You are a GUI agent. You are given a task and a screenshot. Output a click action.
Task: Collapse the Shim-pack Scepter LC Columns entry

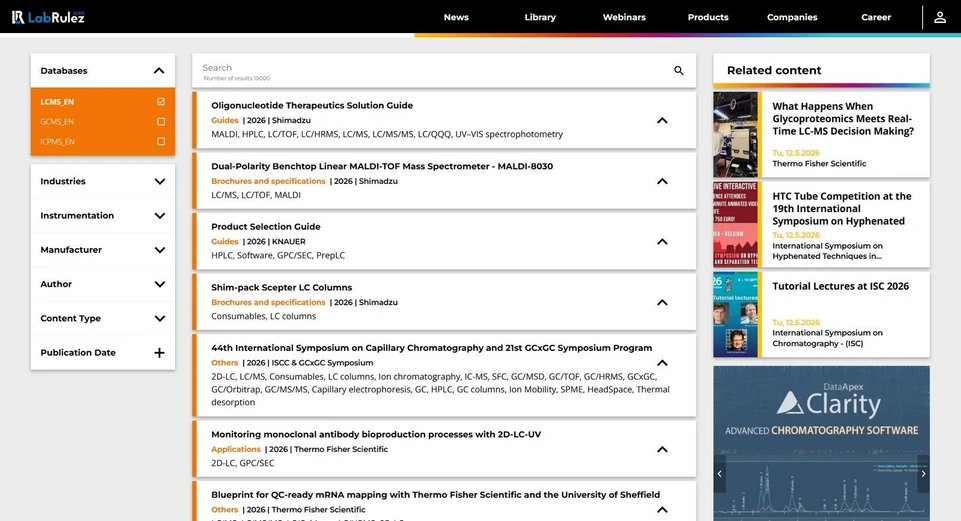662,303
